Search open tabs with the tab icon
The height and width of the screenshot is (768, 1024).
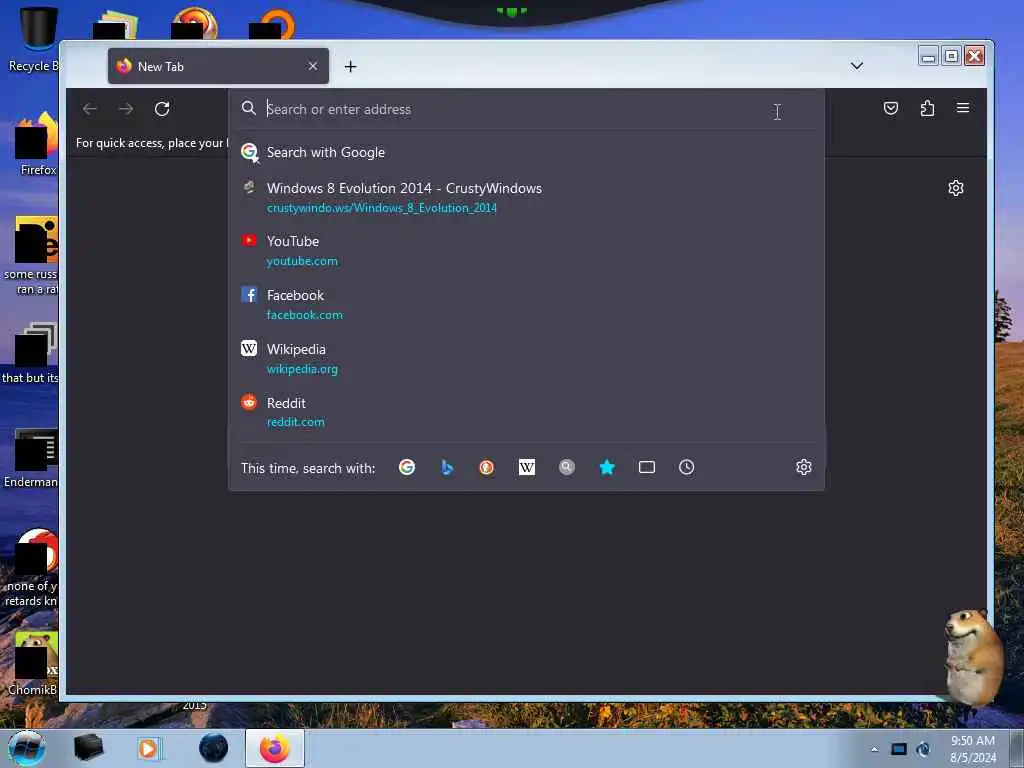pos(647,468)
